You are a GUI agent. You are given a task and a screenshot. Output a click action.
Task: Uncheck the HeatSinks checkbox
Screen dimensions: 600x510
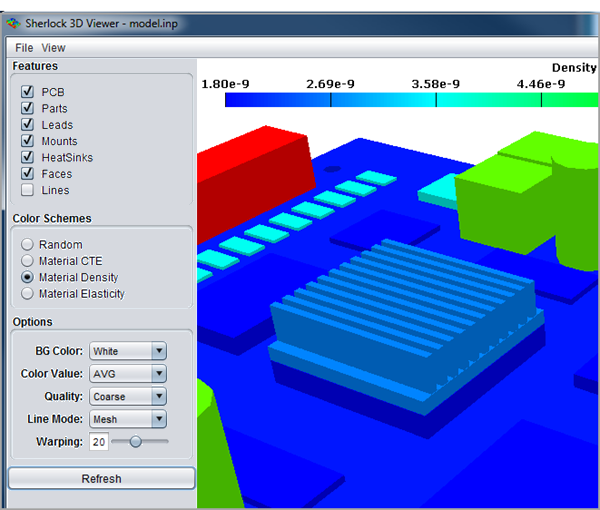(x=28, y=157)
